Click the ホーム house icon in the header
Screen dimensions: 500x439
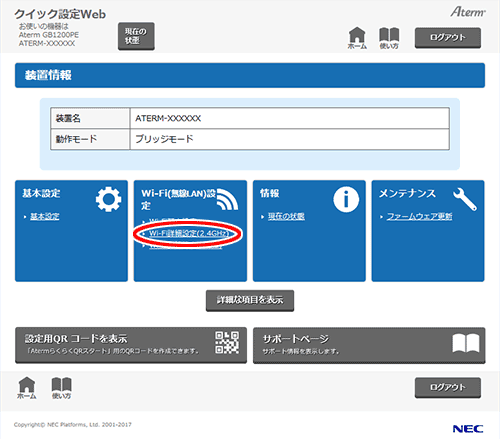357,38
